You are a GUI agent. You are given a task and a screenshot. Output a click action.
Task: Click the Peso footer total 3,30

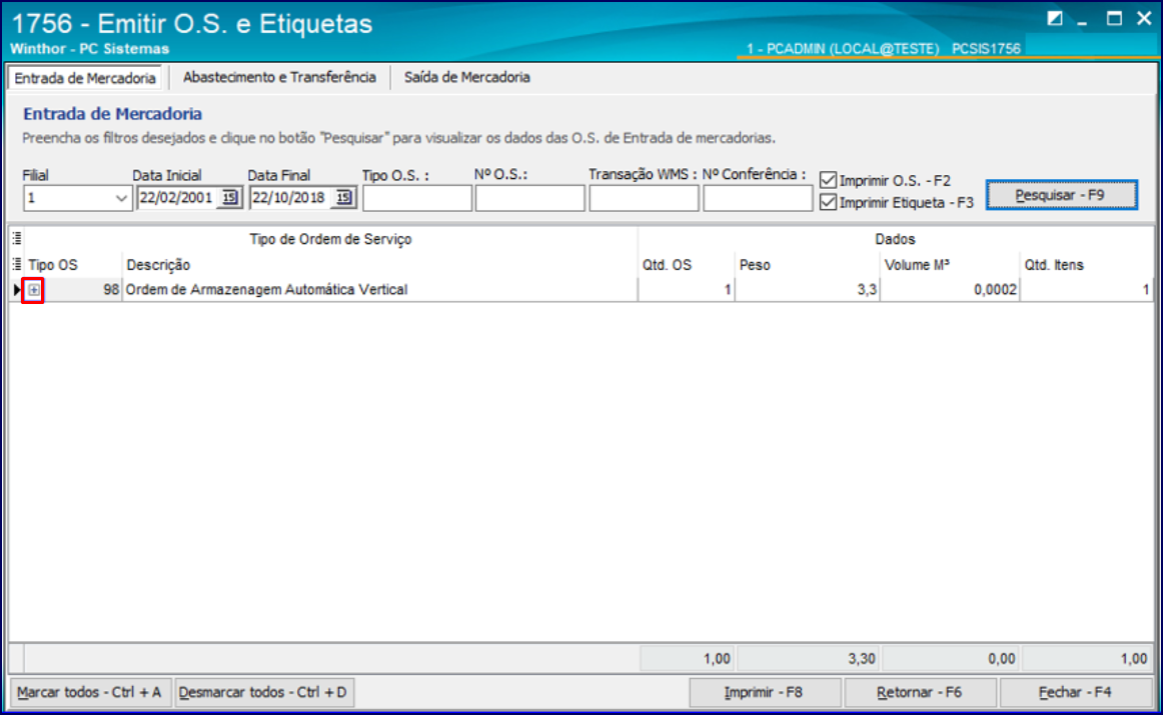809,659
